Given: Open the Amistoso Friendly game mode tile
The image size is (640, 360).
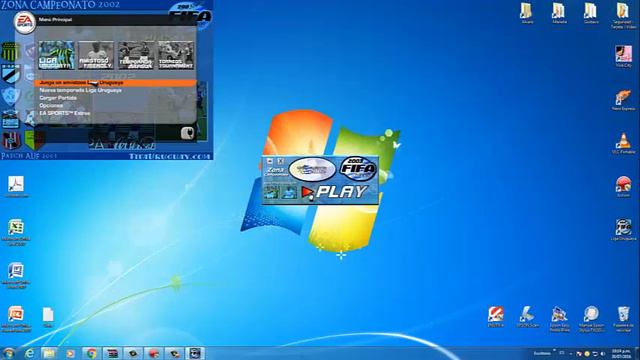Looking at the screenshot, I should [x=96, y=55].
